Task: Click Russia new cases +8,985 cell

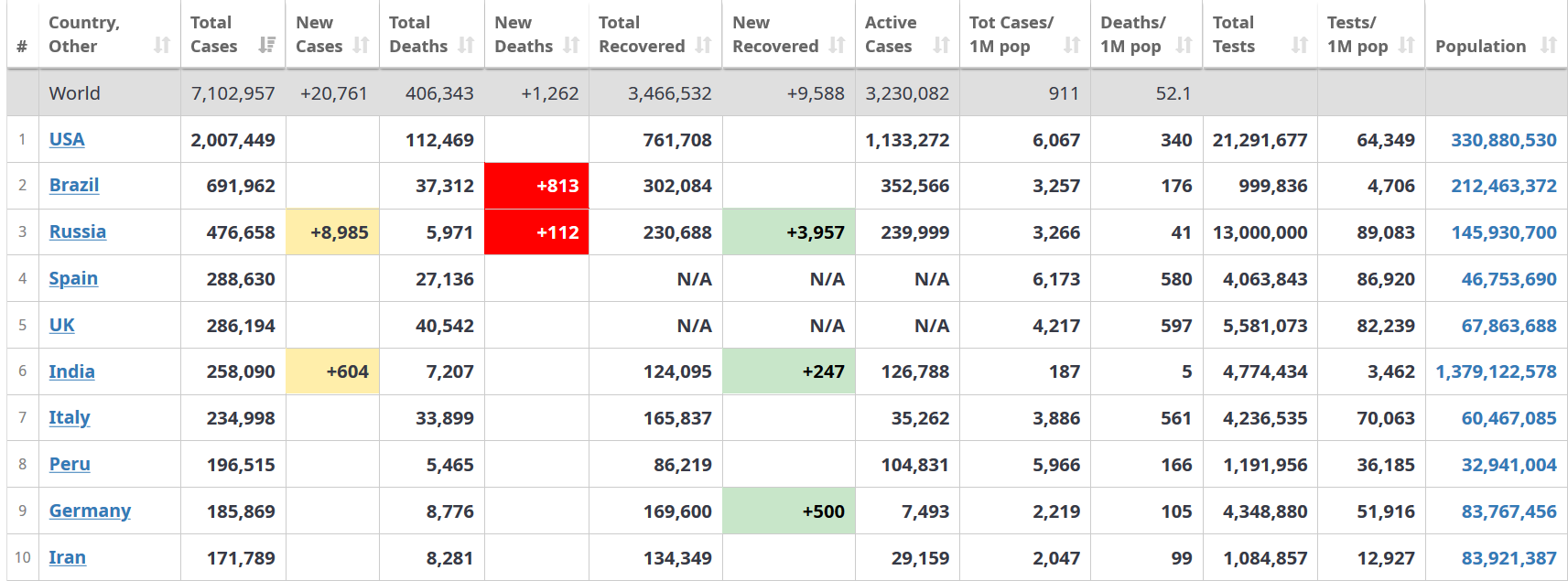Action: click(332, 232)
